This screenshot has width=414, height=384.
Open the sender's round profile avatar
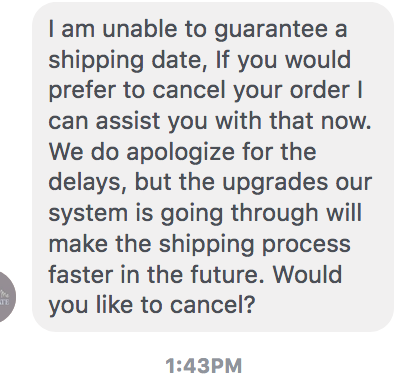click(x=6, y=297)
